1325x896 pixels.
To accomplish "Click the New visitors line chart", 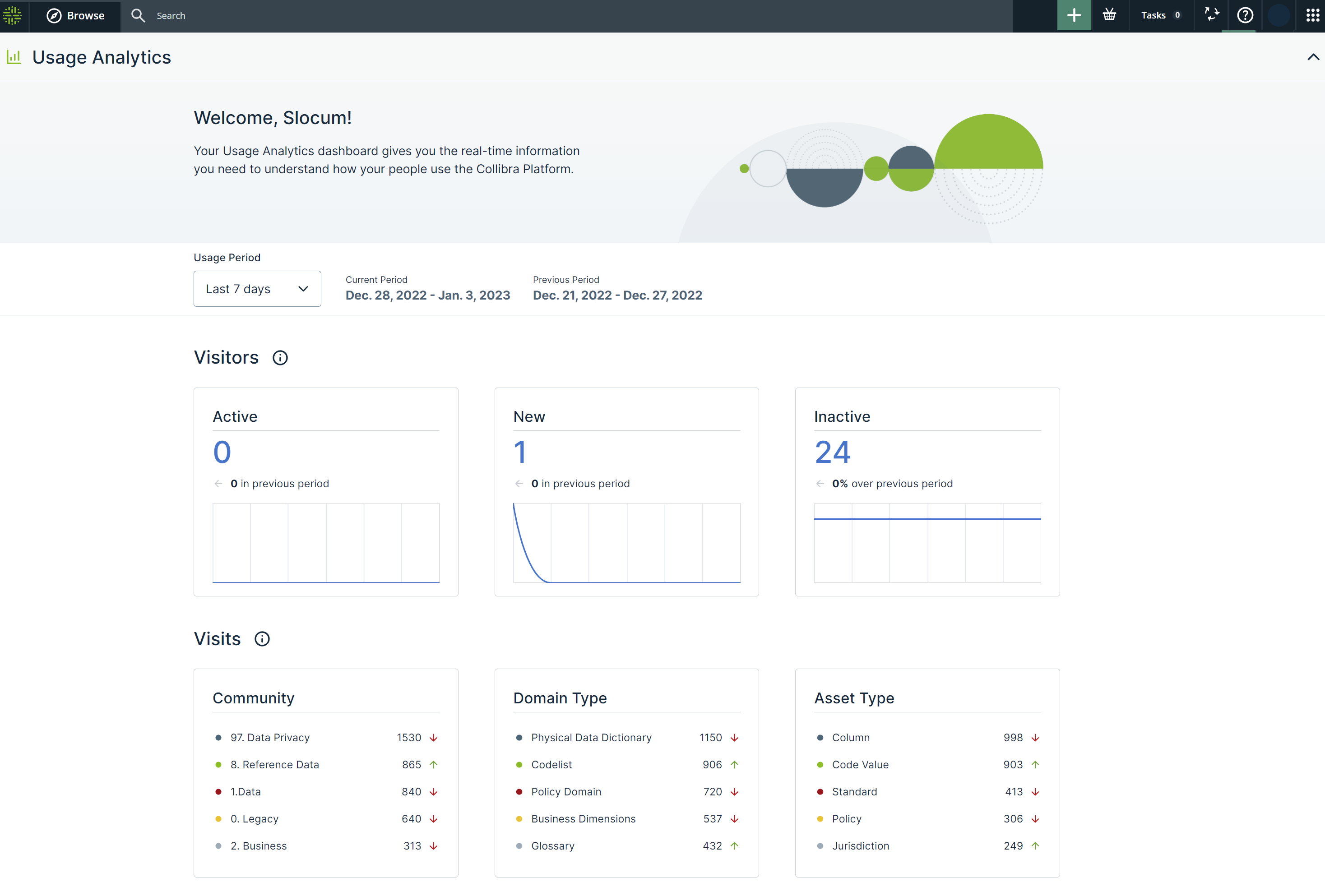I will point(626,543).
